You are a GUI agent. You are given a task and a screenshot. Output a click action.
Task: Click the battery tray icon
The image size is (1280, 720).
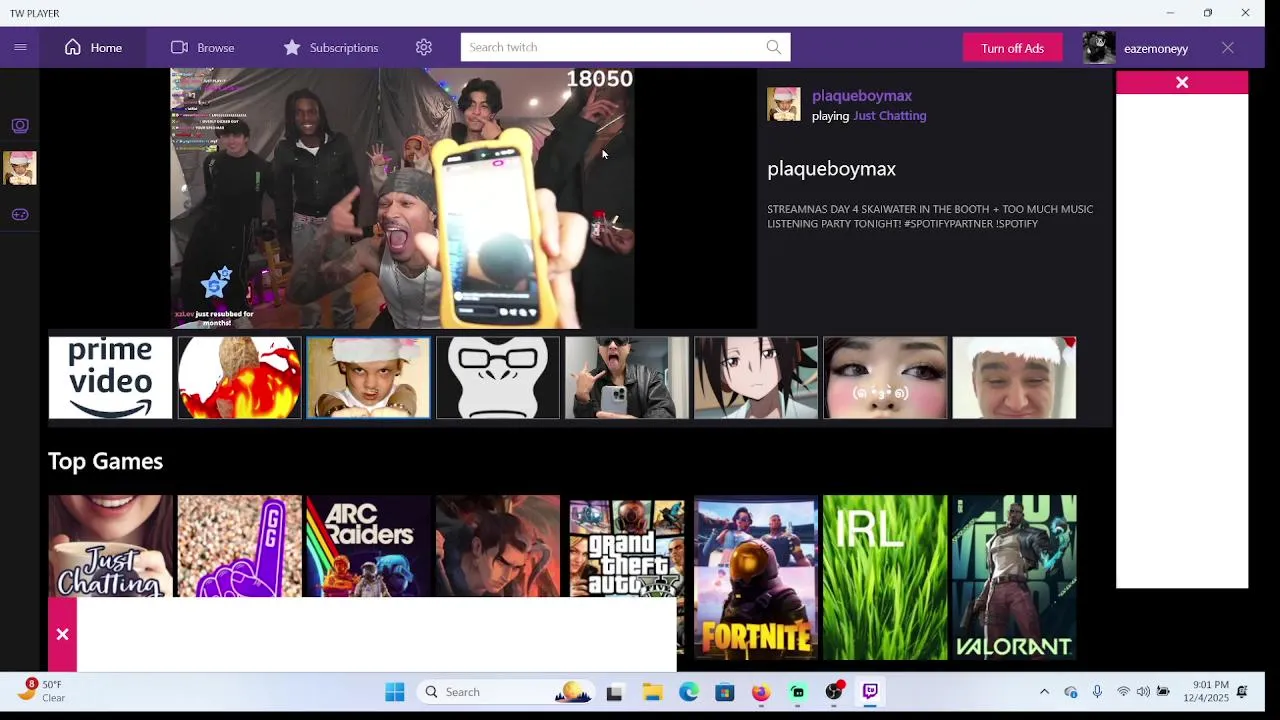[1163, 692]
